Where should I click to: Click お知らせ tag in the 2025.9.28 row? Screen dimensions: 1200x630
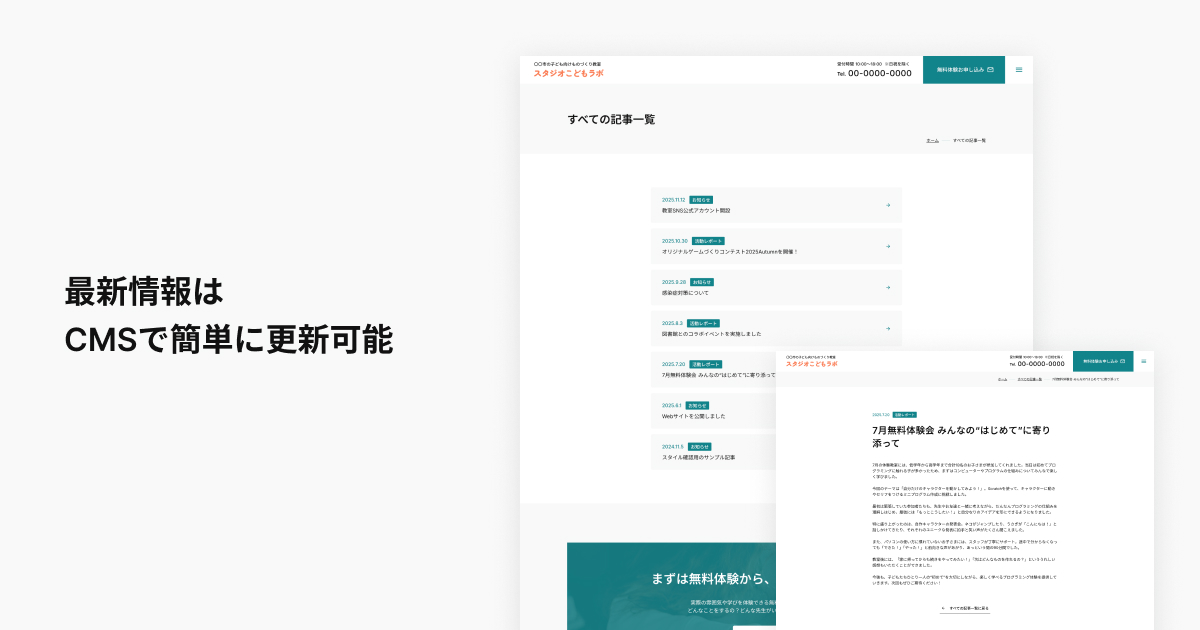pos(701,282)
